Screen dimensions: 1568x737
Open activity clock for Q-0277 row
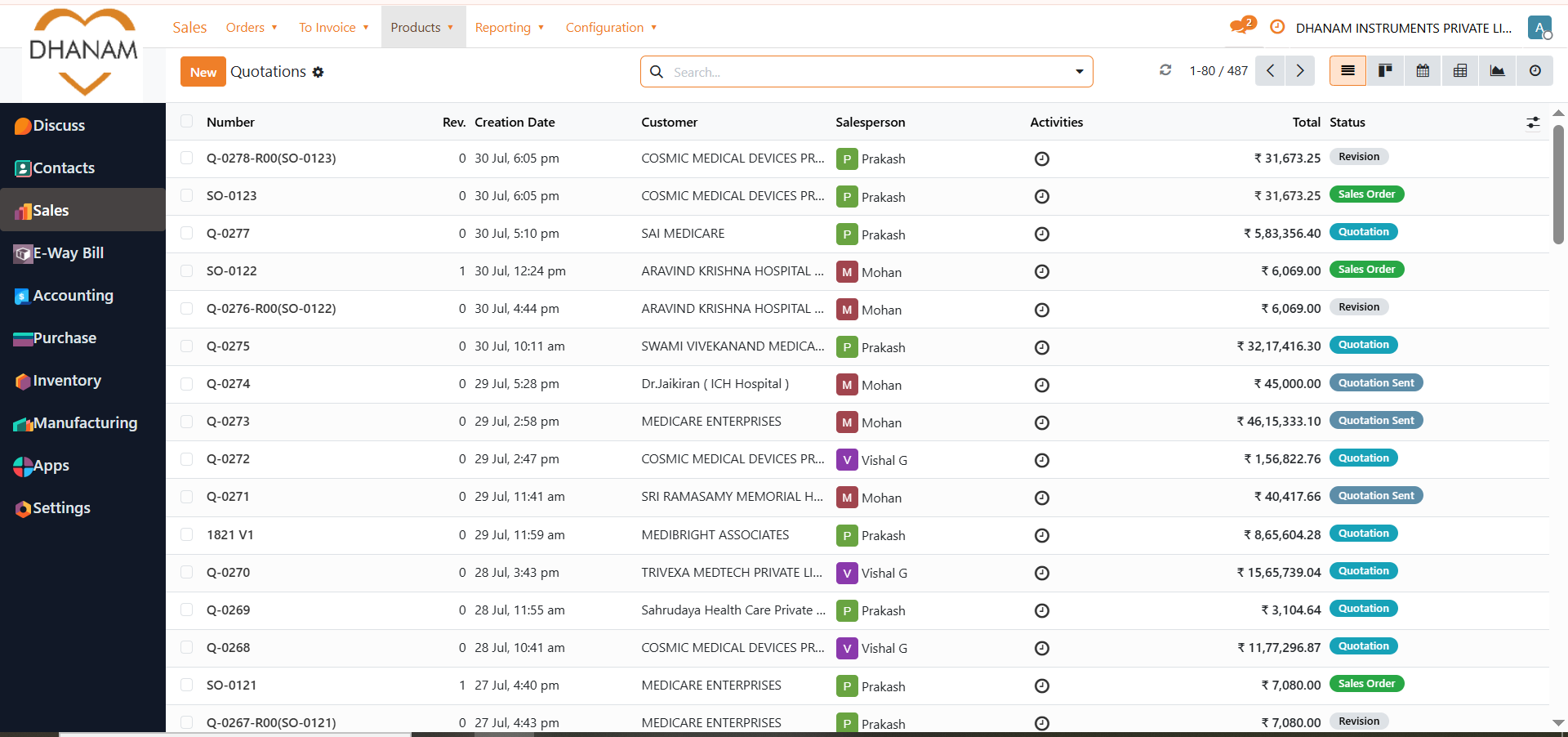pos(1042,234)
